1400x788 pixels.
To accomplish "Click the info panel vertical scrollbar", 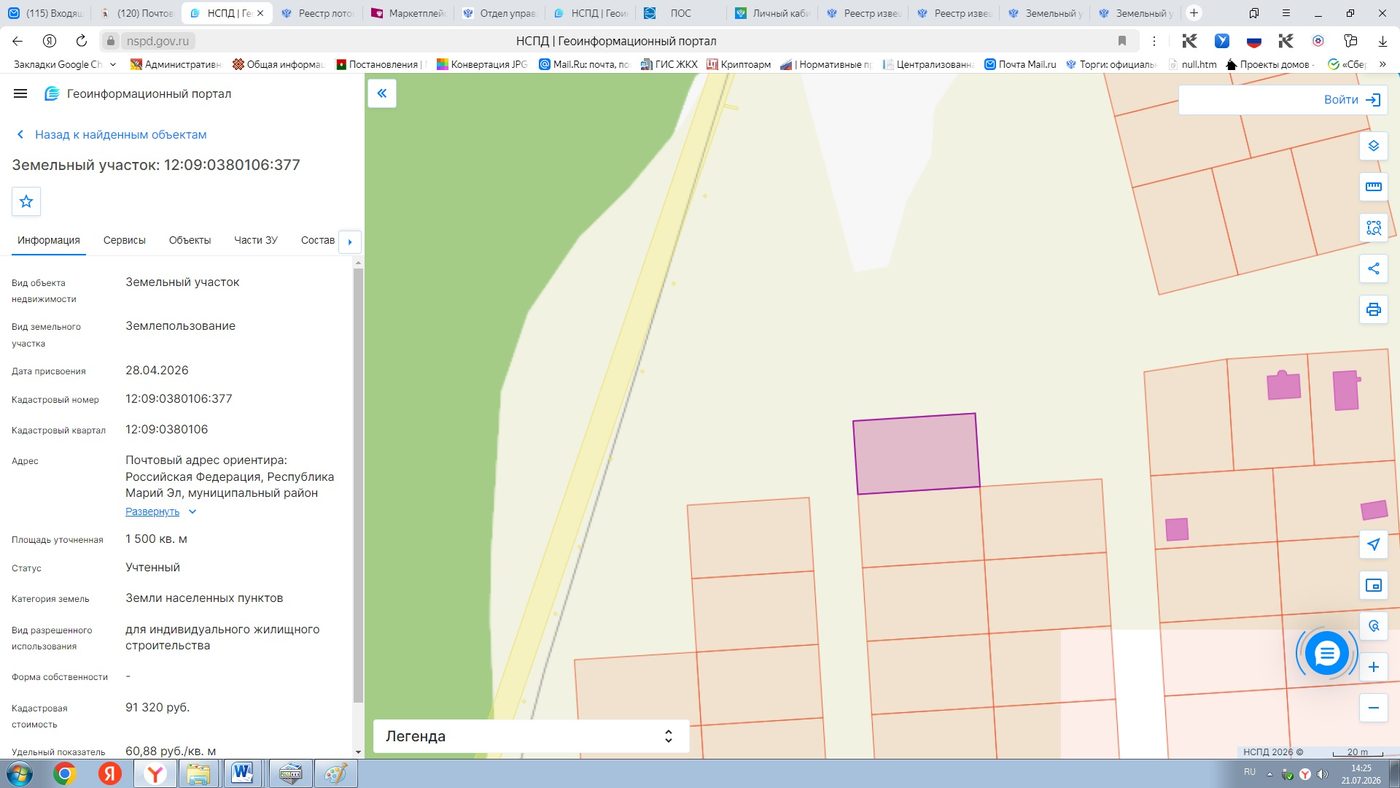I will click(358, 485).
